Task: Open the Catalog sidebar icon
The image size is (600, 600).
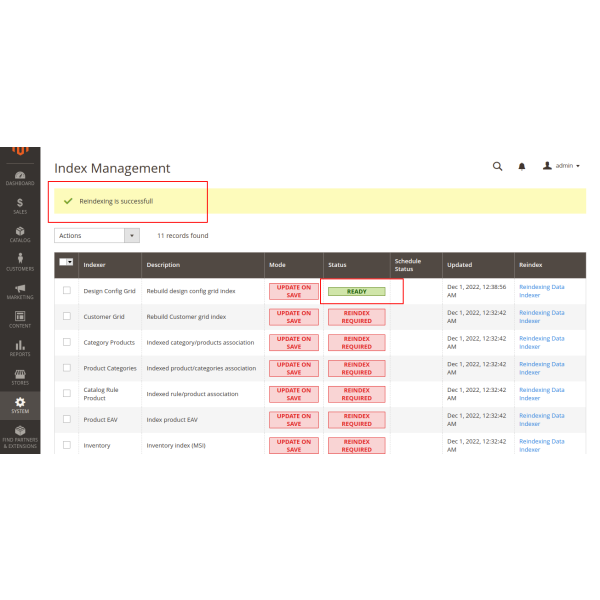Action: pos(20,234)
